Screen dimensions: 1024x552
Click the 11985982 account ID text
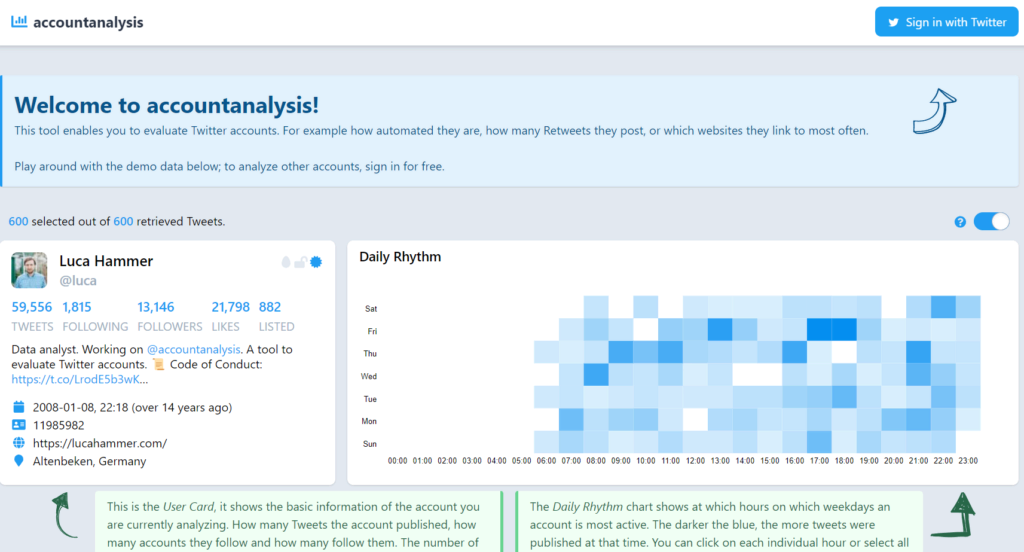[x=59, y=425]
